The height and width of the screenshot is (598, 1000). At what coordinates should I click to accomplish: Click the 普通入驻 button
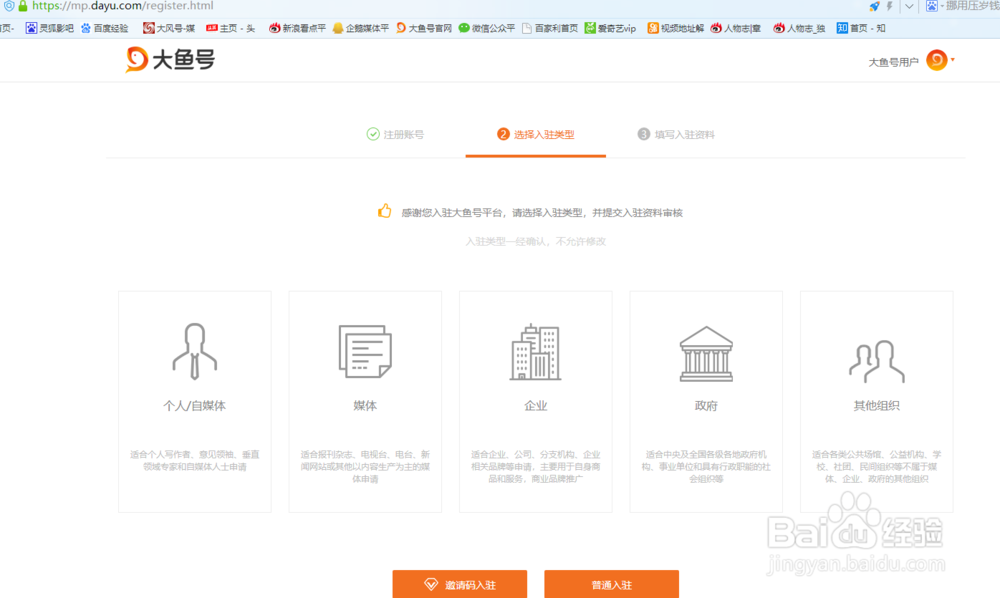pos(612,584)
